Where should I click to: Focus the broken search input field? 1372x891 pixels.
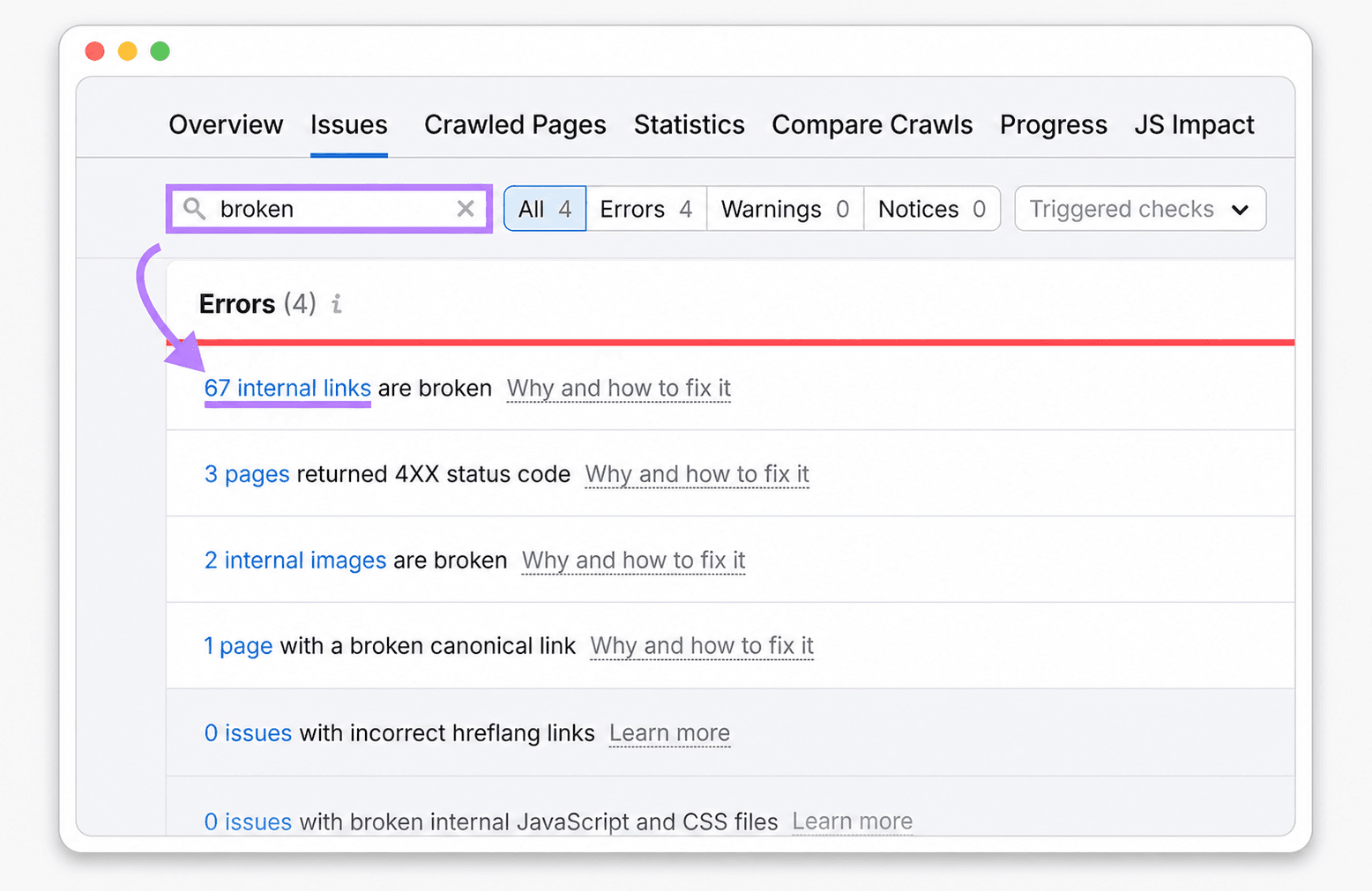click(331, 209)
